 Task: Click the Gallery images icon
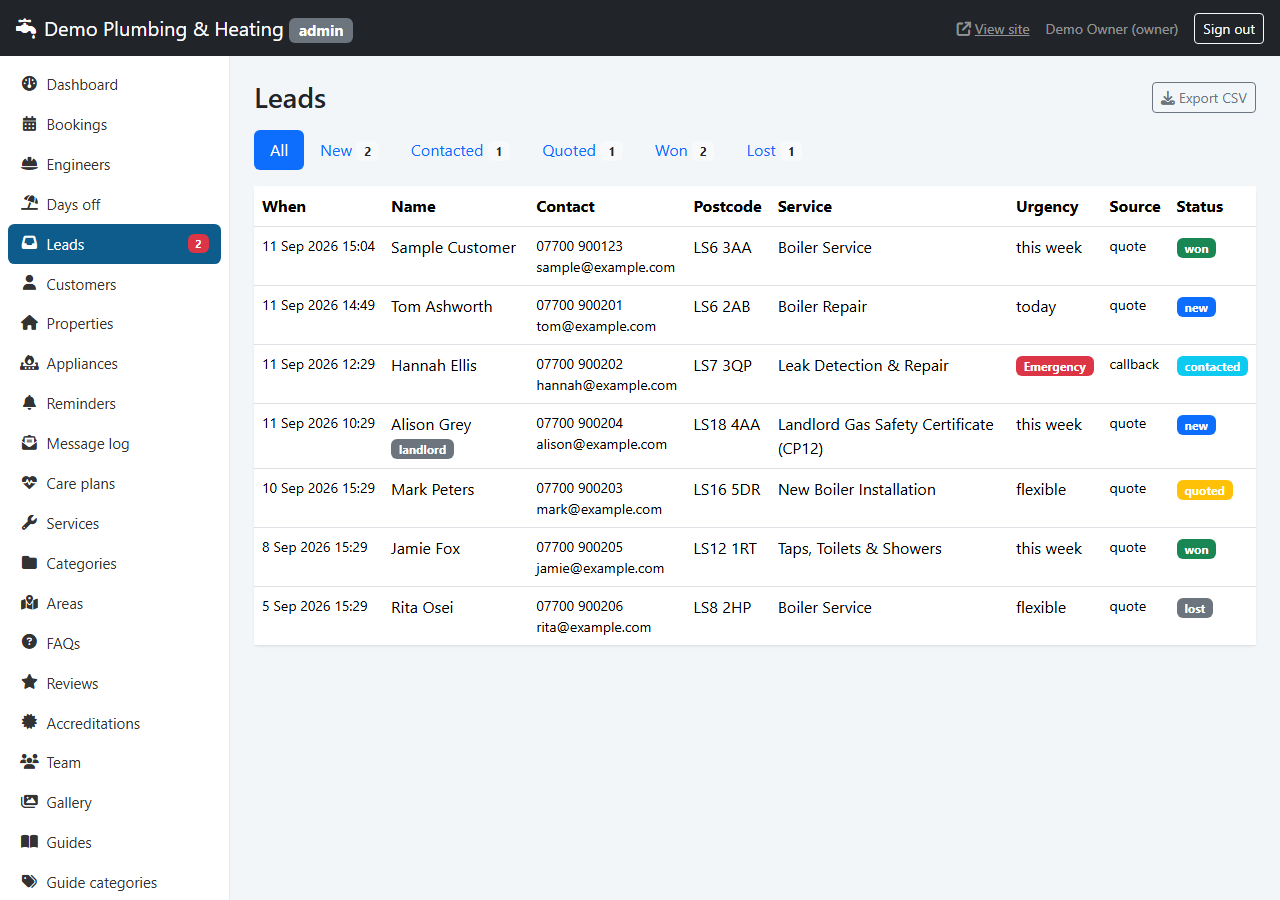(29, 802)
